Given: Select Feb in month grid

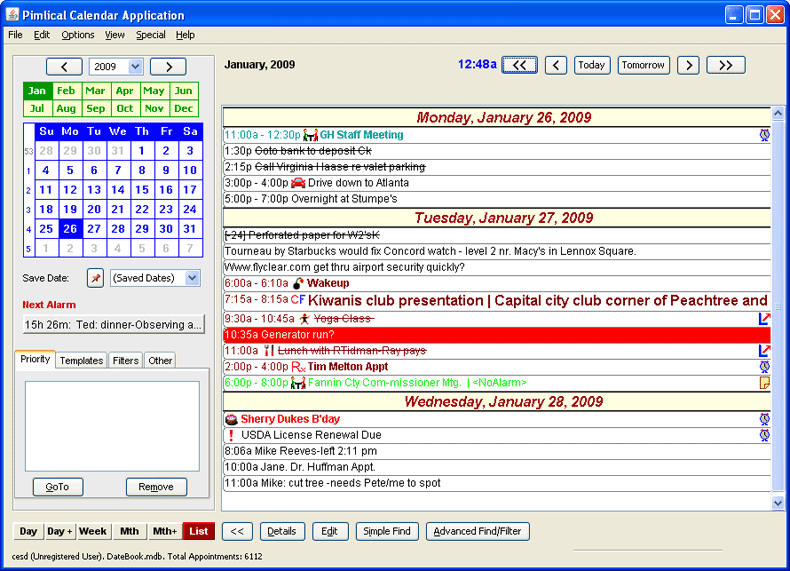Looking at the screenshot, I should coord(66,91).
